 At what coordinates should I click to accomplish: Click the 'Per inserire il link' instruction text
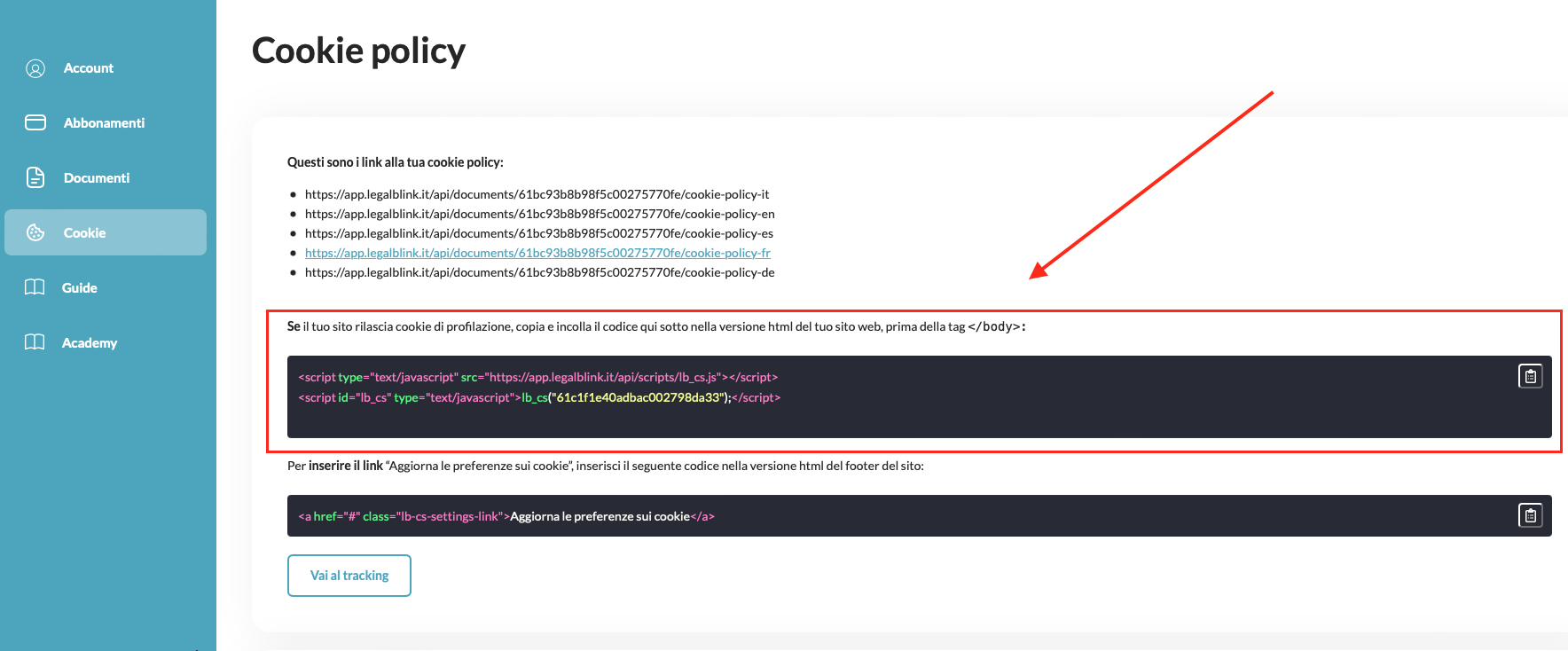[x=606, y=466]
